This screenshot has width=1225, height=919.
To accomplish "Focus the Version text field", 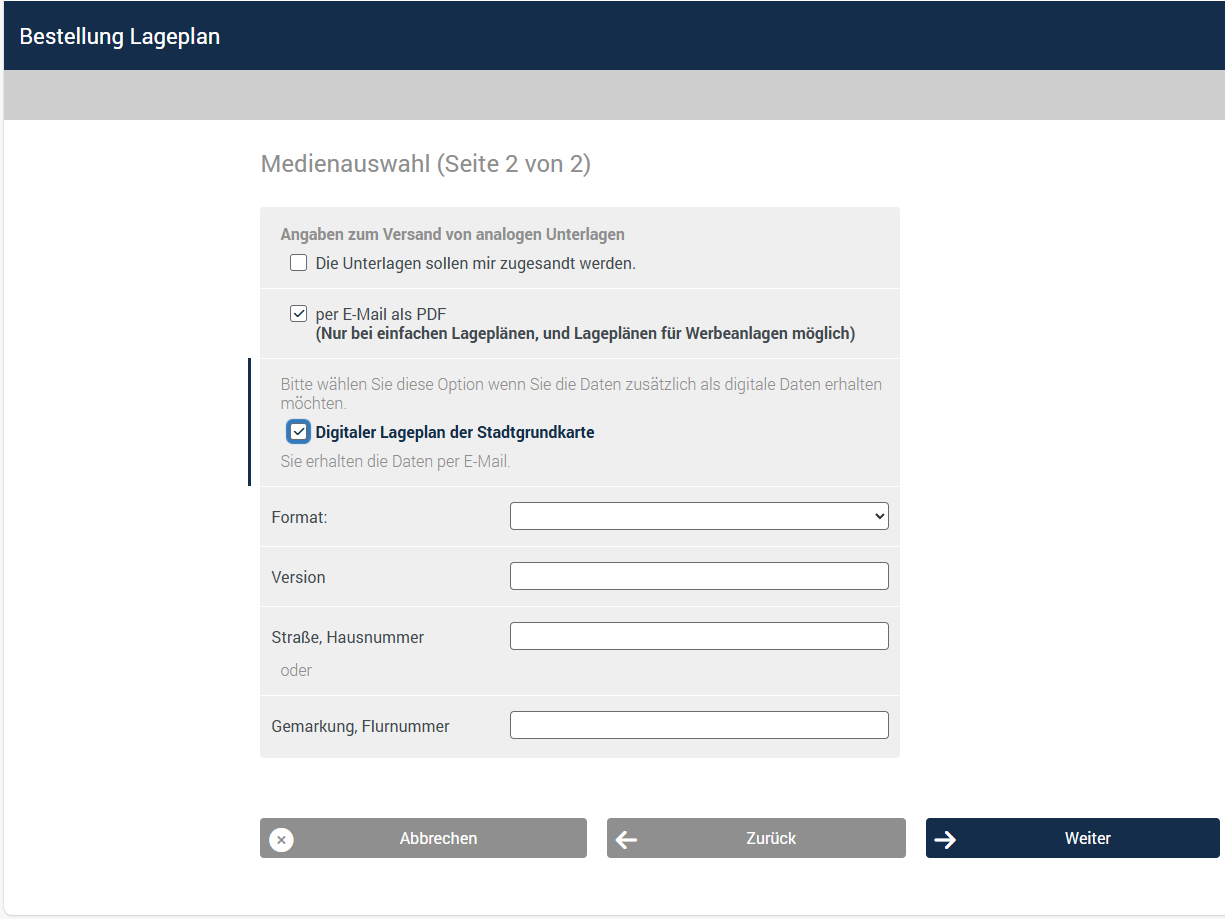I will click(x=698, y=576).
